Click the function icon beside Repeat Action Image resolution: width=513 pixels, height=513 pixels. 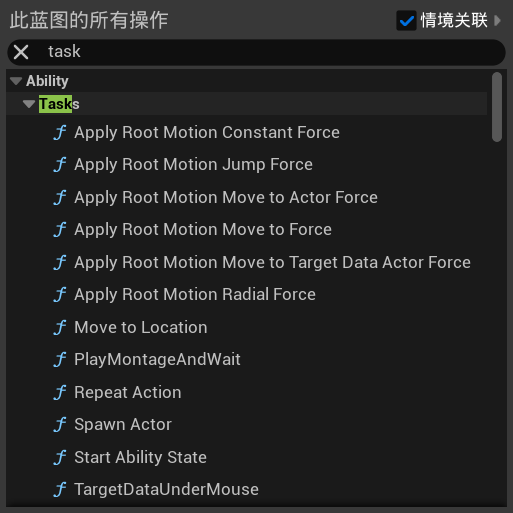point(60,393)
